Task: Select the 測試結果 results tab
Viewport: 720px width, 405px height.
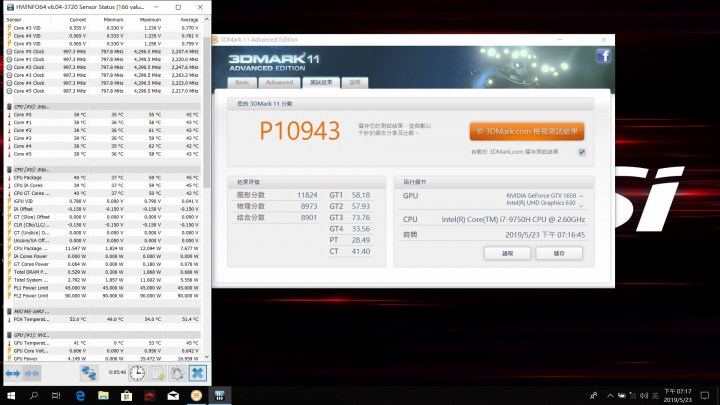Action: [321, 83]
